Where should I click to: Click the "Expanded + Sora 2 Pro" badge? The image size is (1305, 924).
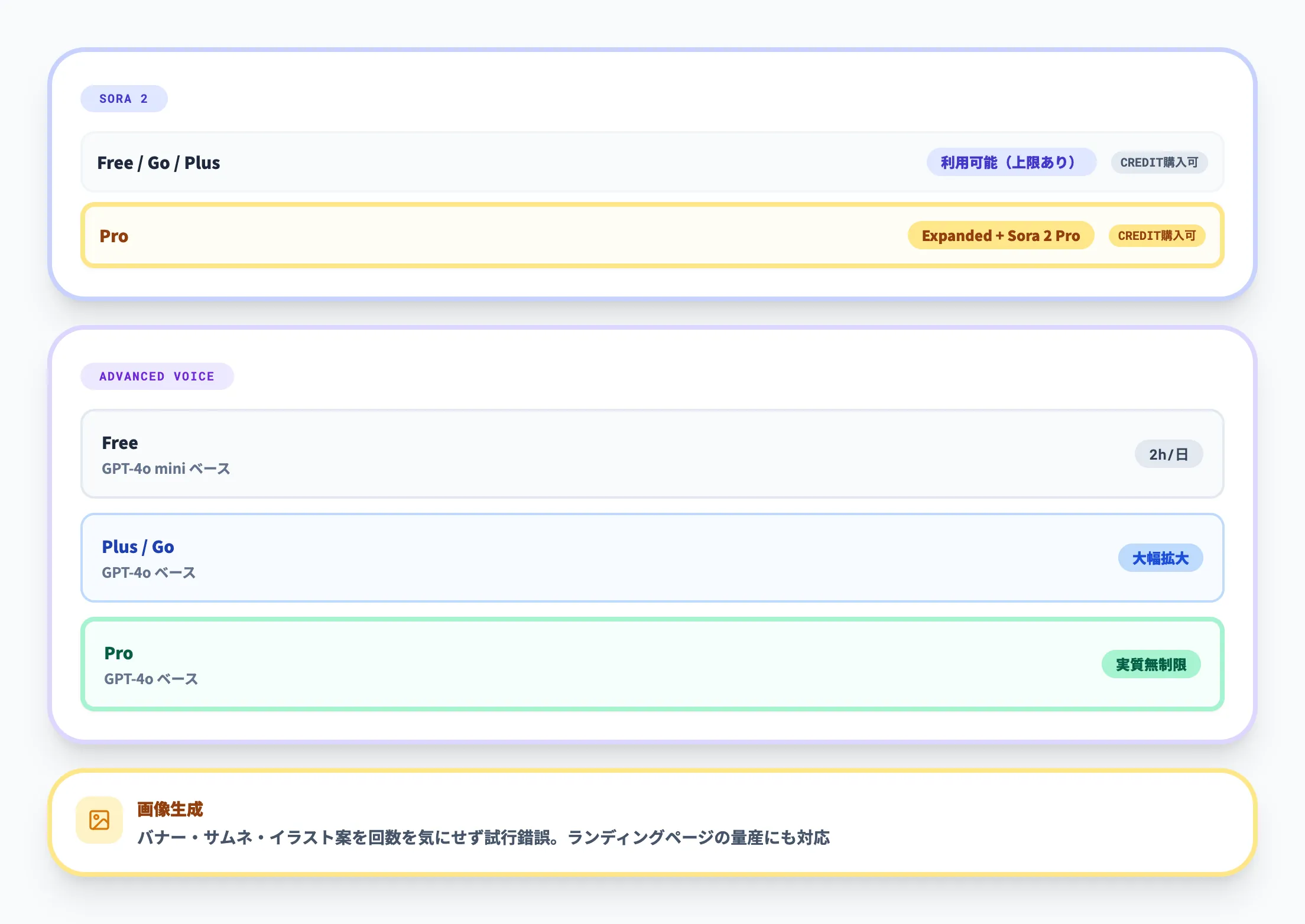tap(1001, 235)
